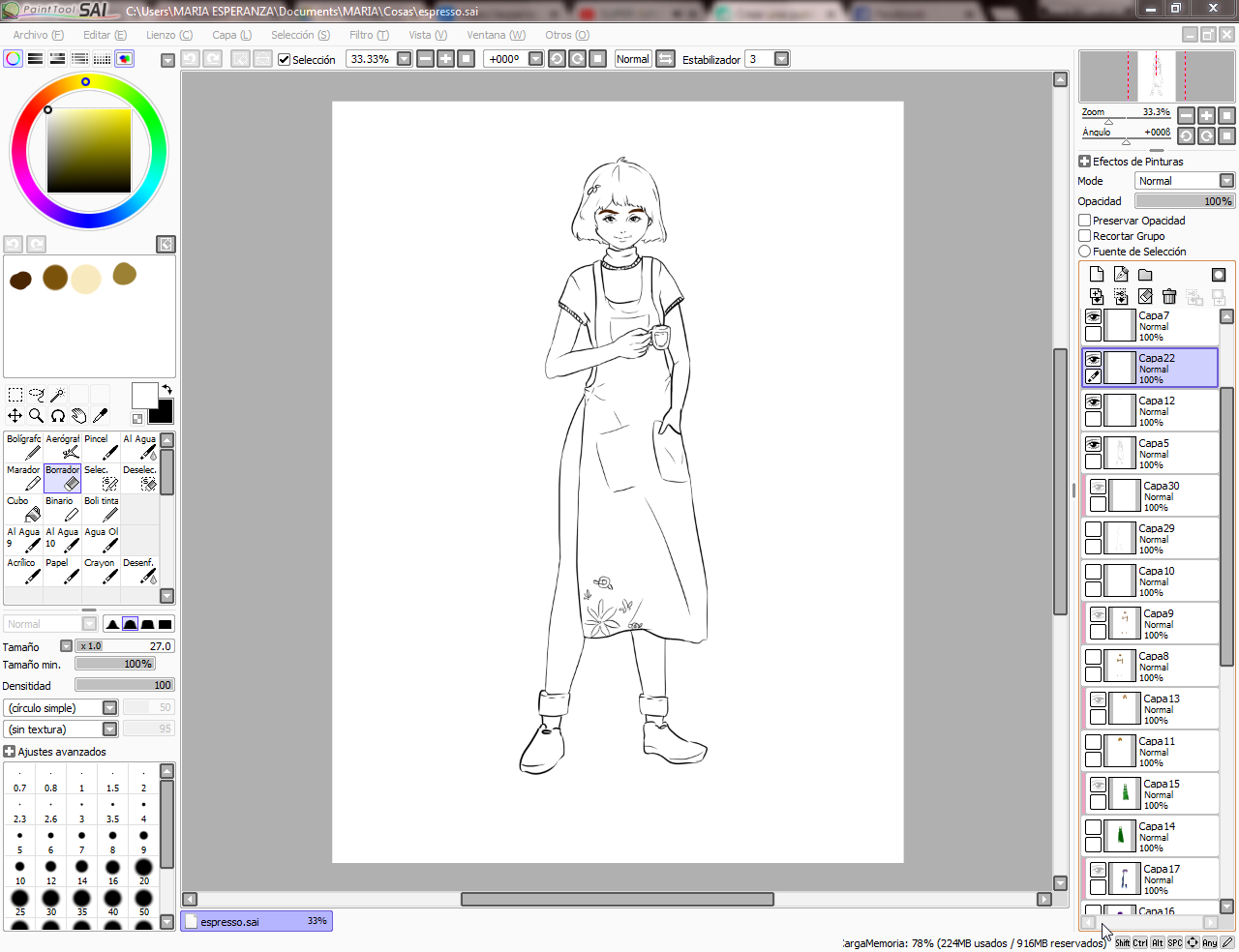Create a new layer folder
This screenshot has width=1239, height=952.
click(1145, 275)
